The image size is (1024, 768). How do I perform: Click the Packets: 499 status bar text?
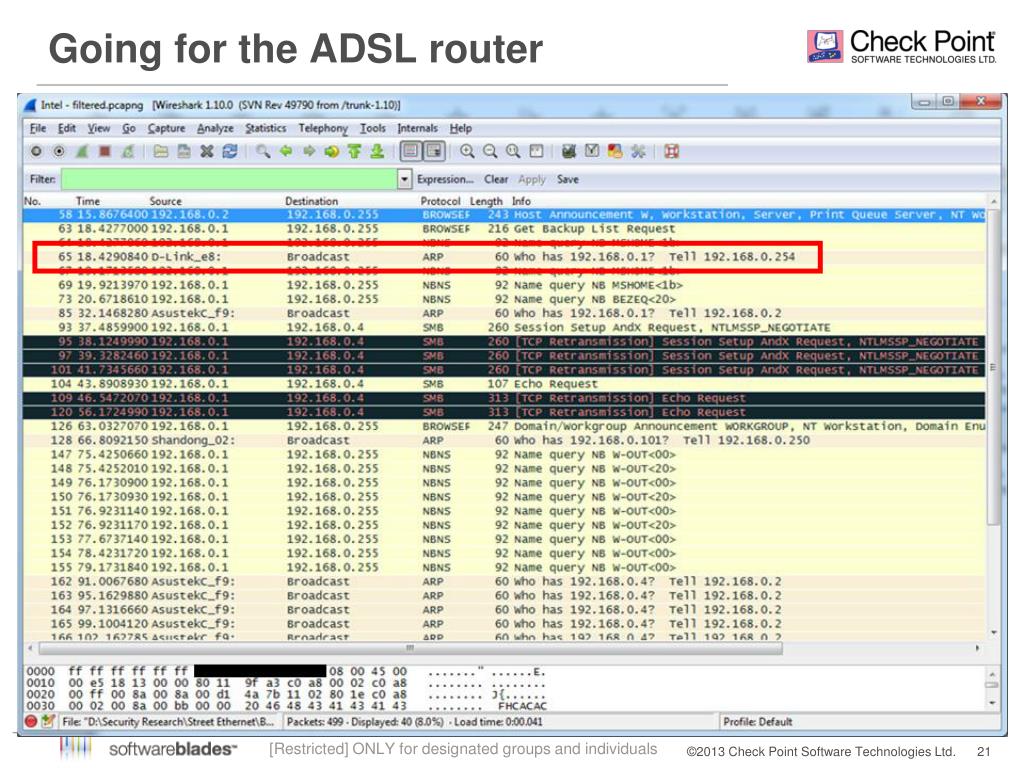(x=414, y=722)
